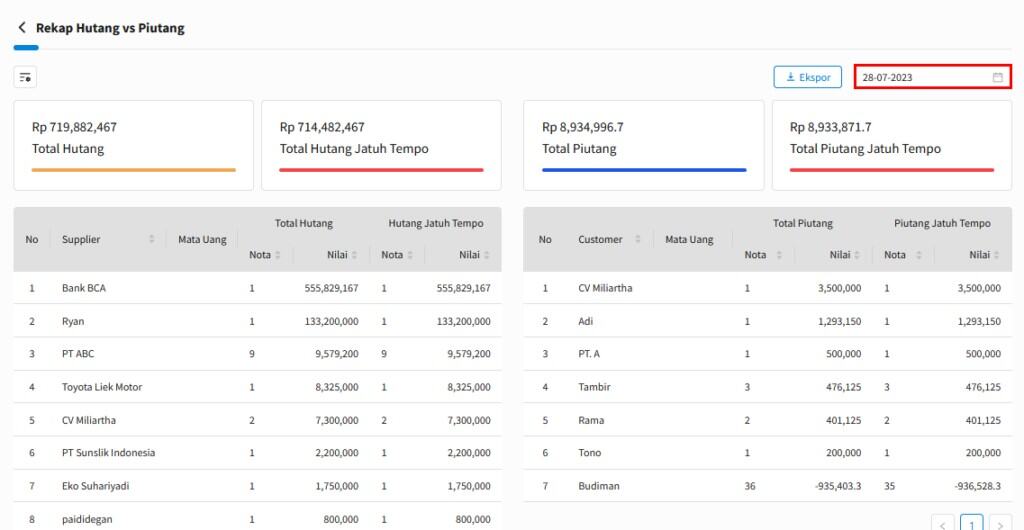Sort Total Piutang Nota column
Image resolution: width=1024 pixels, height=530 pixels.
[779, 255]
